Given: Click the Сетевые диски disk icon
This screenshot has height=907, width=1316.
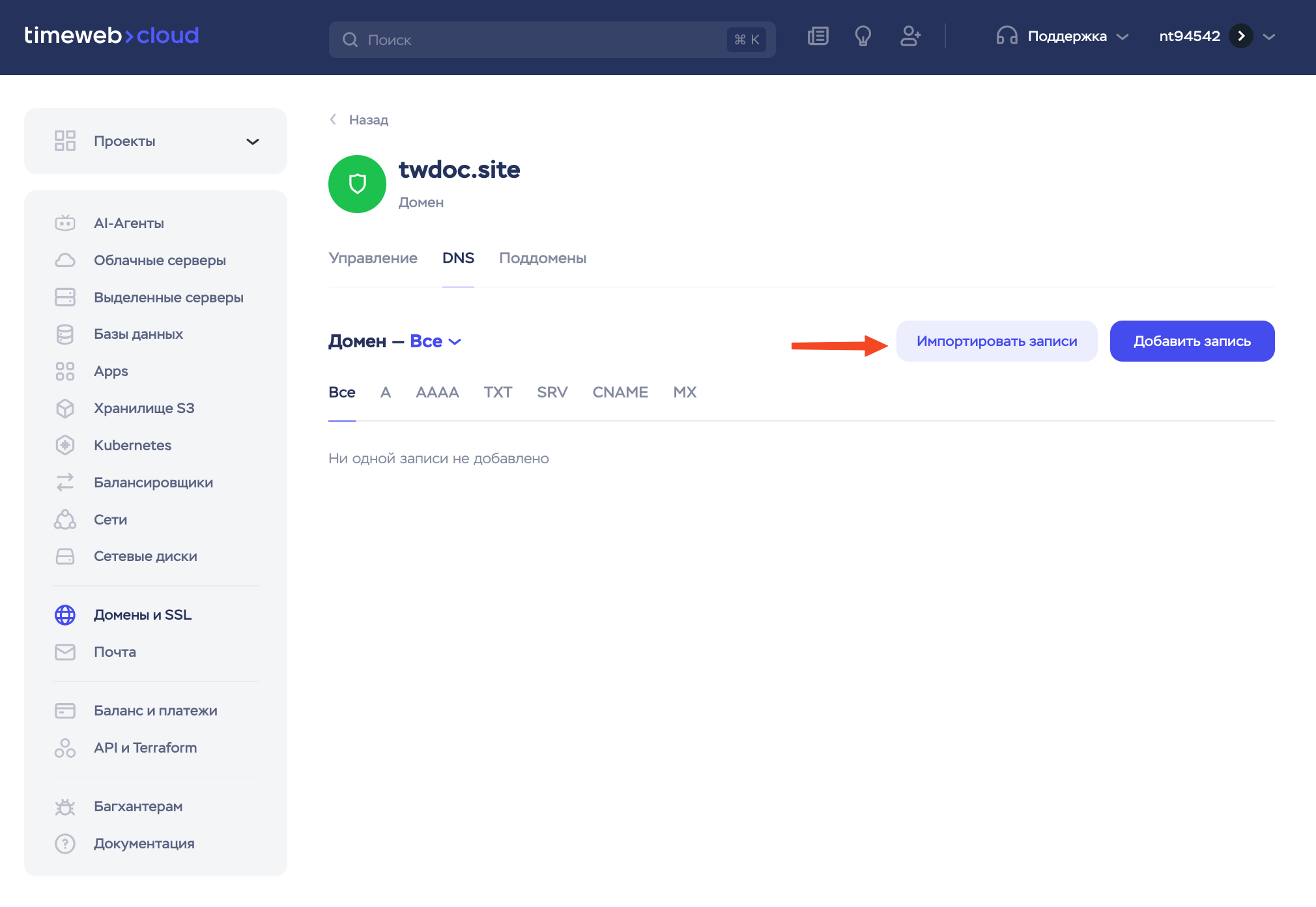Looking at the screenshot, I should (x=65, y=556).
